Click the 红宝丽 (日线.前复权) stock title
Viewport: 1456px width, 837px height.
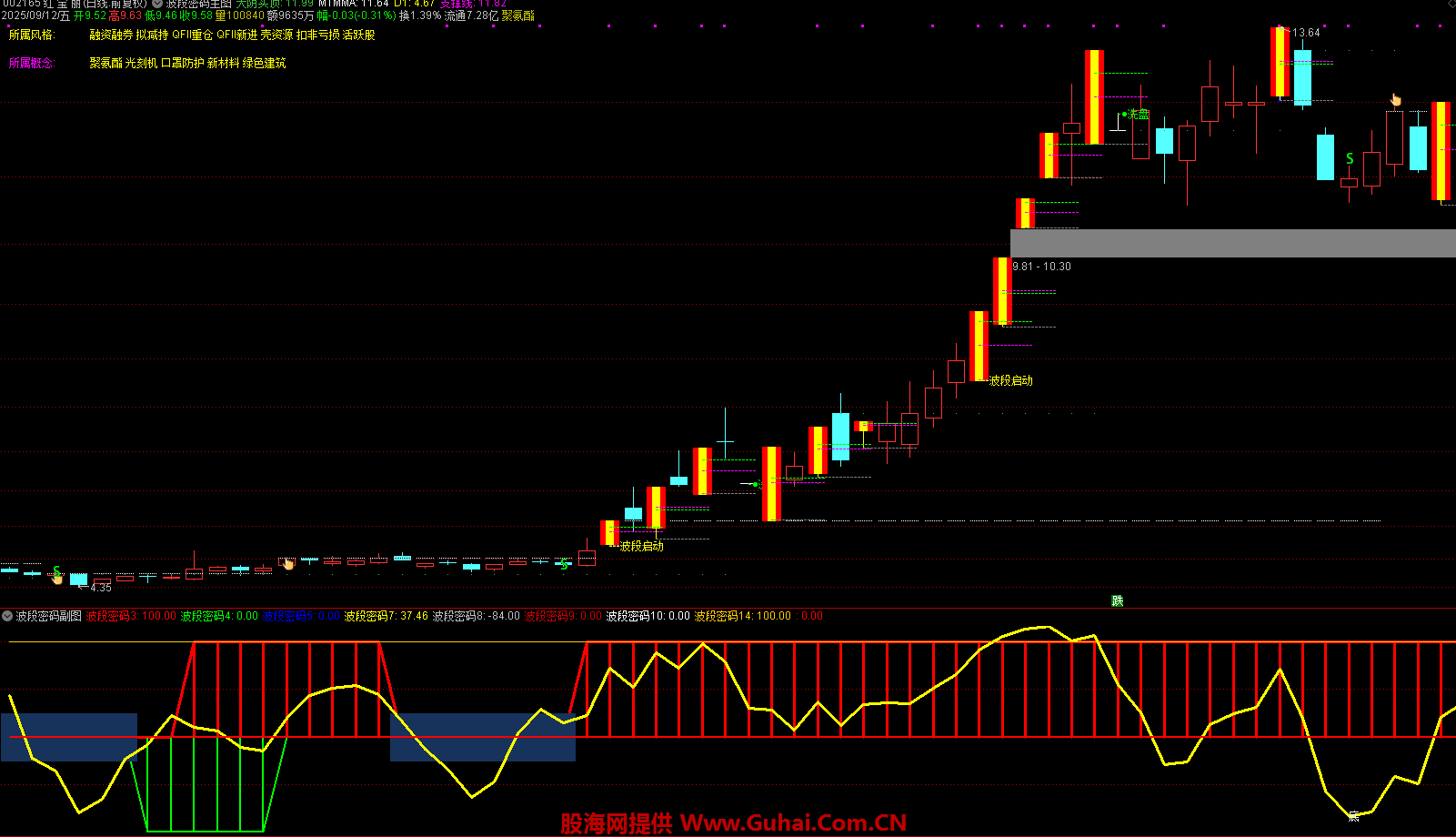(x=75, y=4)
